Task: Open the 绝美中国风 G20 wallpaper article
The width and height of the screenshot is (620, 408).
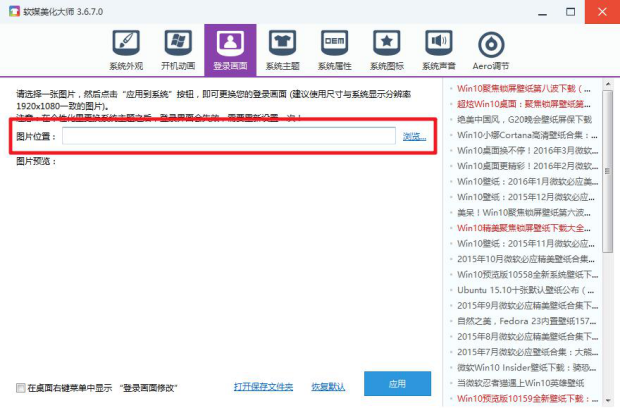Action: [522, 119]
